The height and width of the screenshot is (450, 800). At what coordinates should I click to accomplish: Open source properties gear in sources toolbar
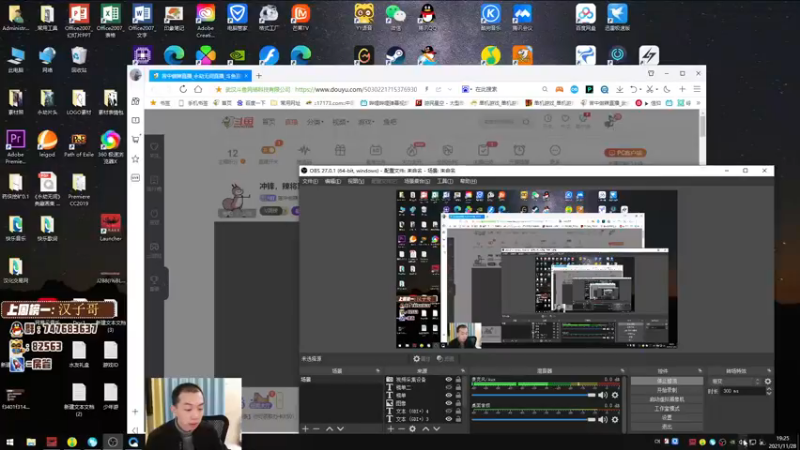click(413, 429)
